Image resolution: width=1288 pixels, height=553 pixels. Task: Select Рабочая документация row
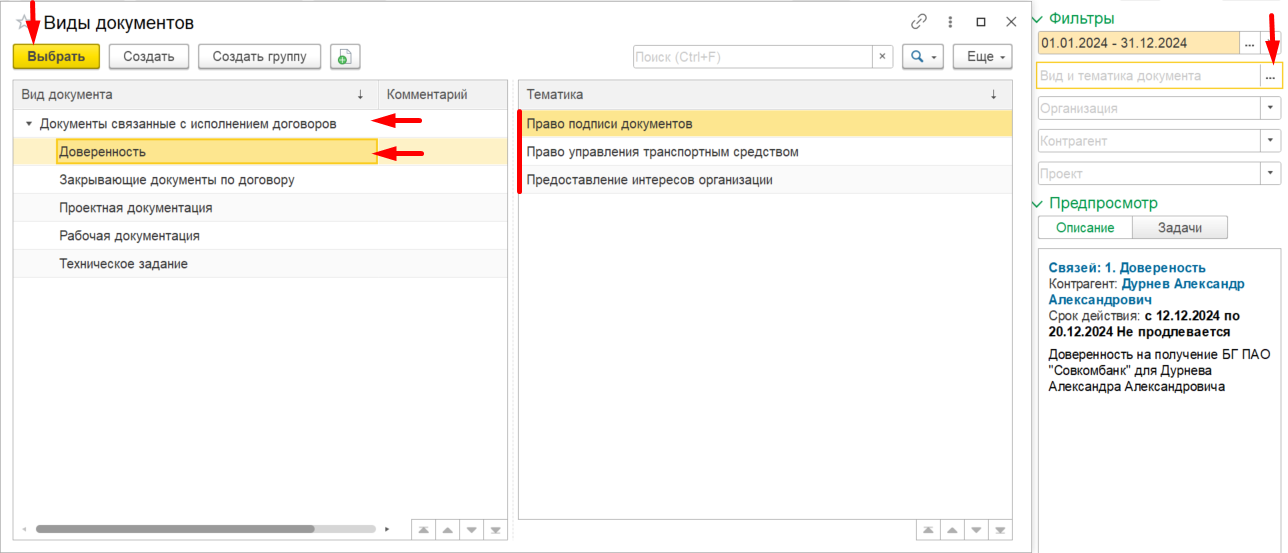click(x=260, y=236)
